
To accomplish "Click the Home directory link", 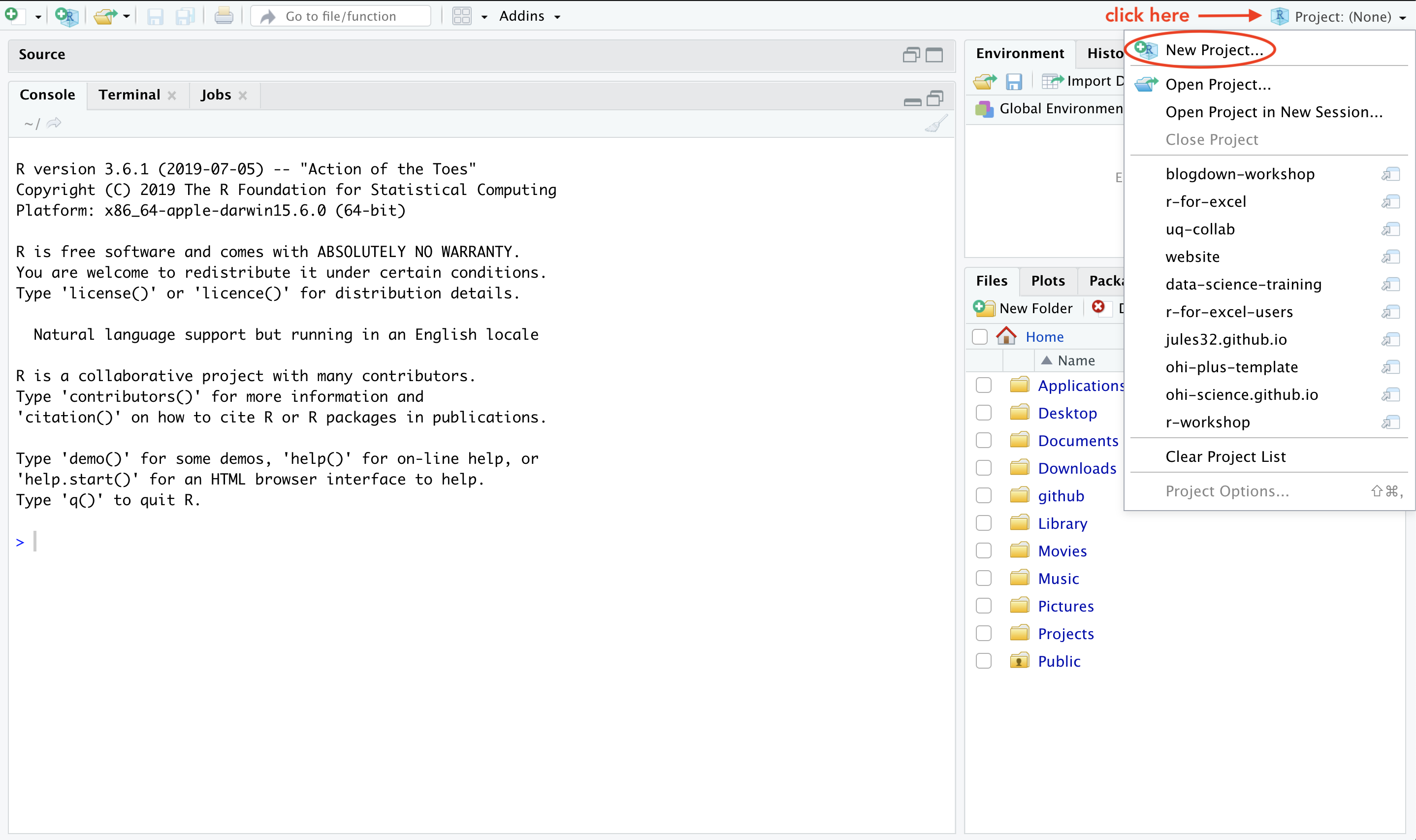I will point(1044,337).
